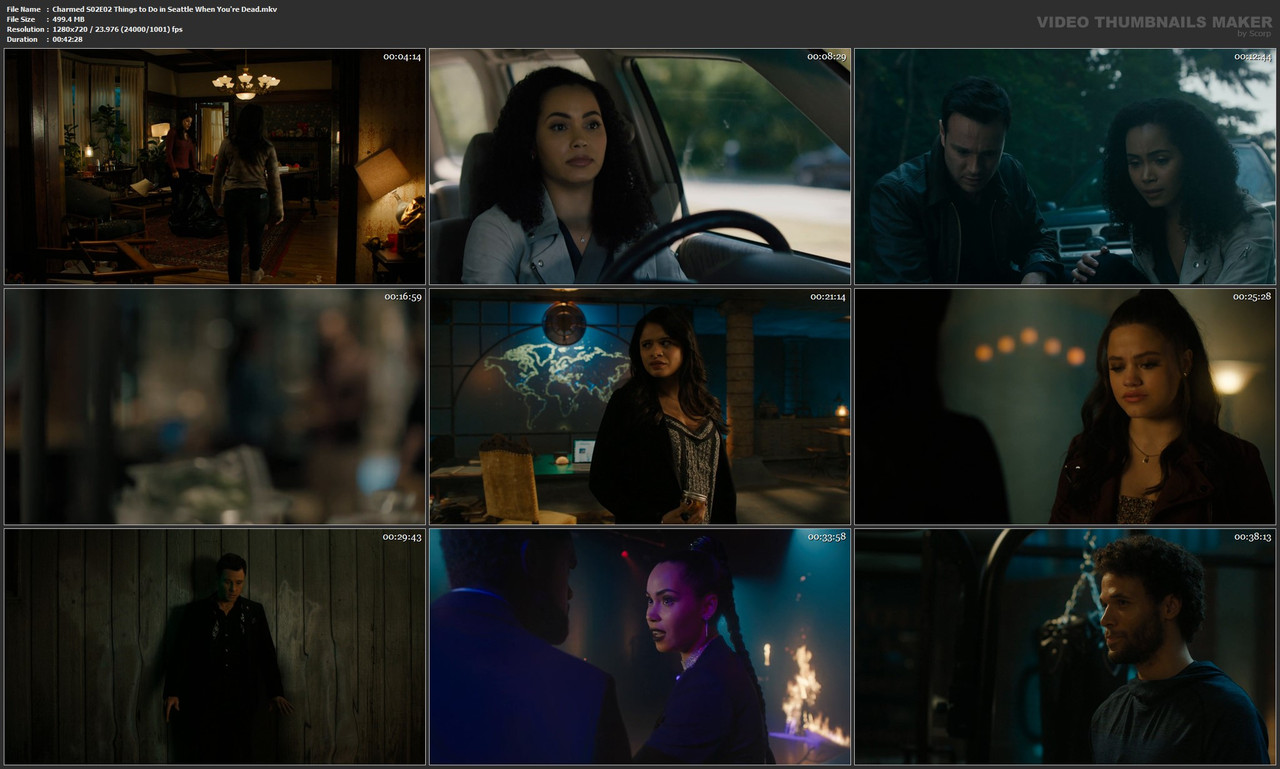Select the thumbnail timestamped 00:12:44

(1065, 166)
